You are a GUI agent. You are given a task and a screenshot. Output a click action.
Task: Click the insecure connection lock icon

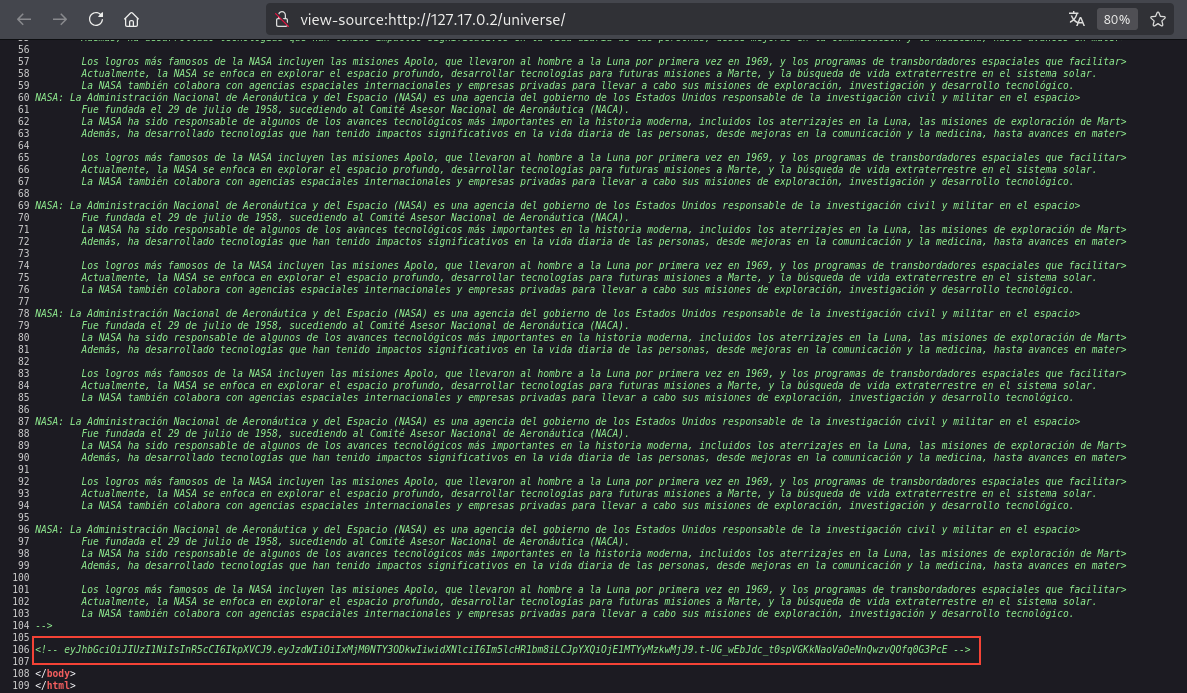click(x=282, y=20)
